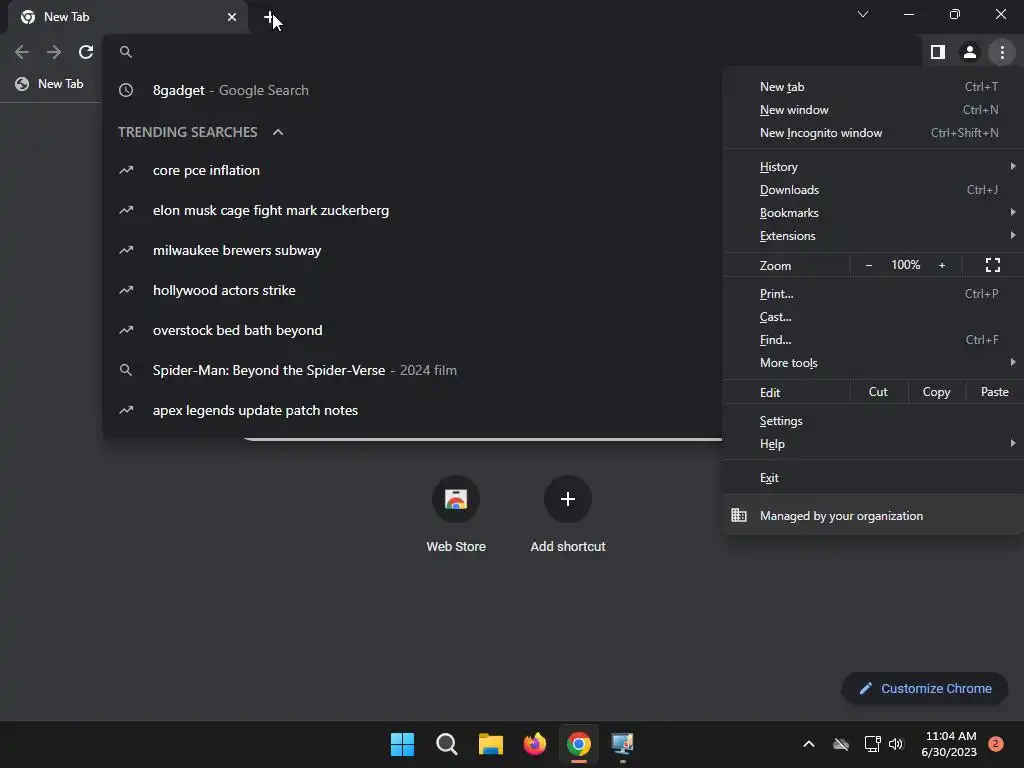This screenshot has height=768, width=1024.
Task: Collapse the Trending Searches section
Action: point(278,132)
